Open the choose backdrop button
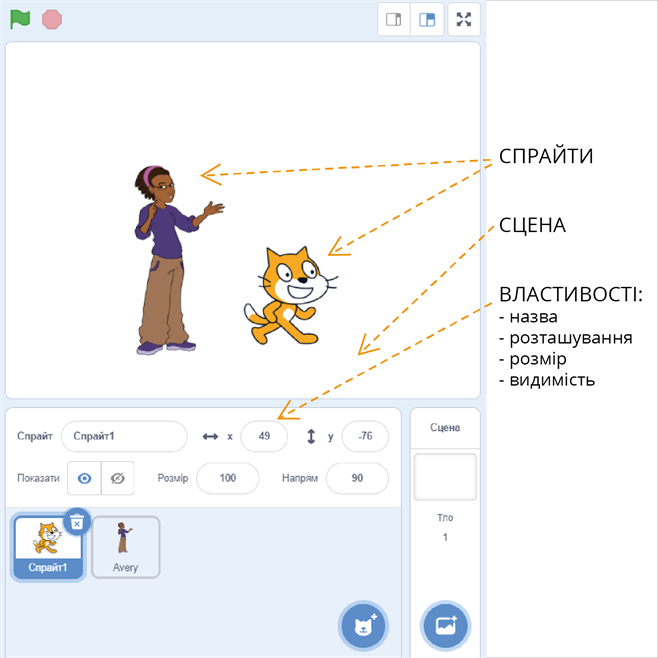 [445, 626]
